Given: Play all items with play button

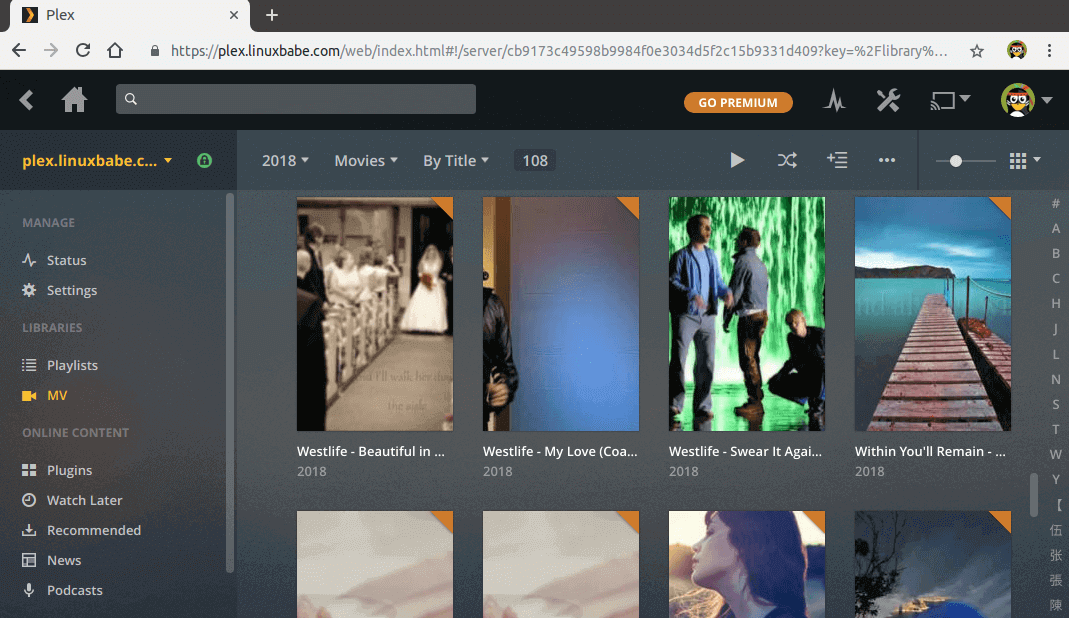Looking at the screenshot, I should 737,160.
